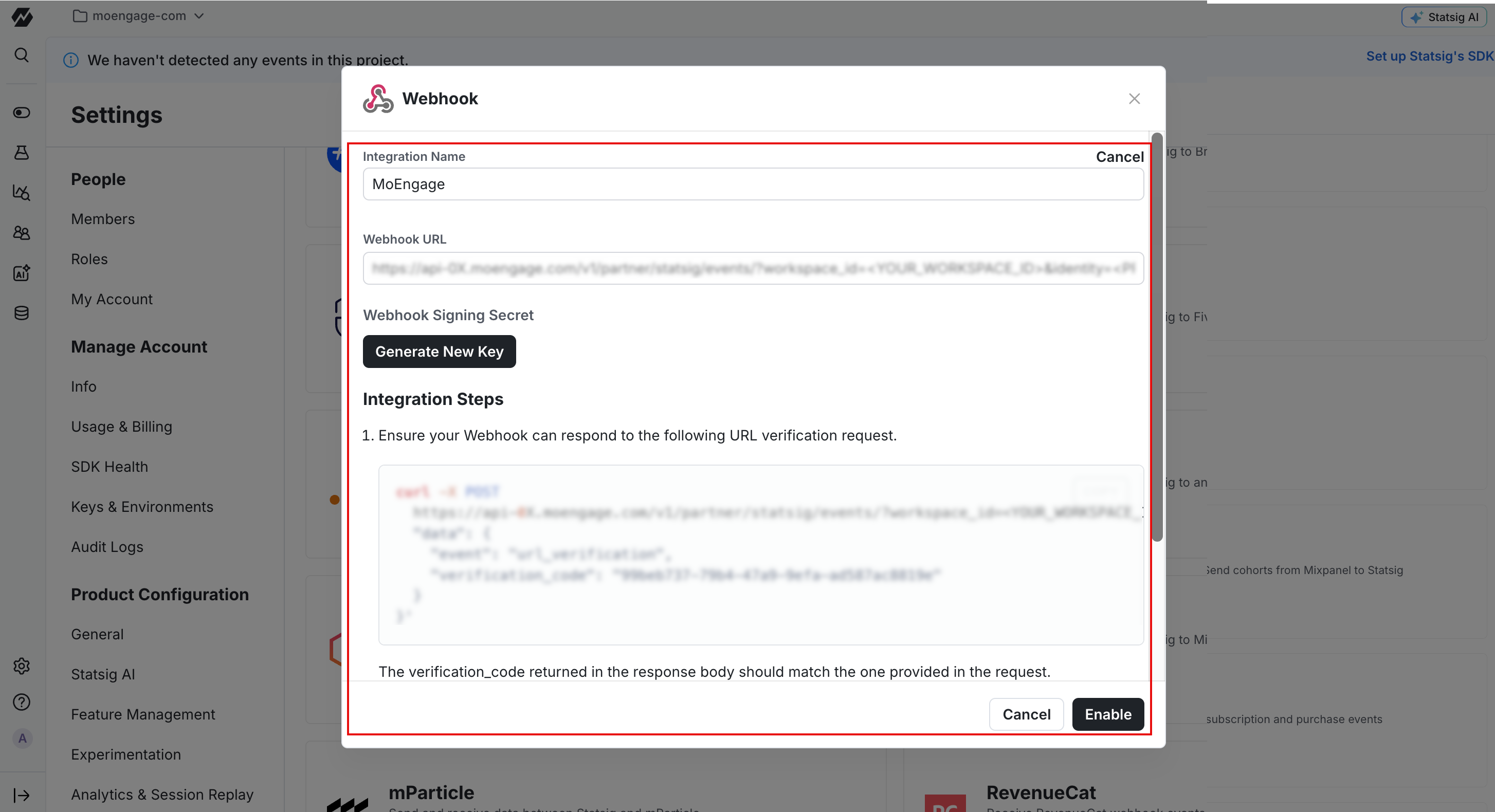Open the Help question mark icon
The image size is (1495, 812).
coord(22,703)
